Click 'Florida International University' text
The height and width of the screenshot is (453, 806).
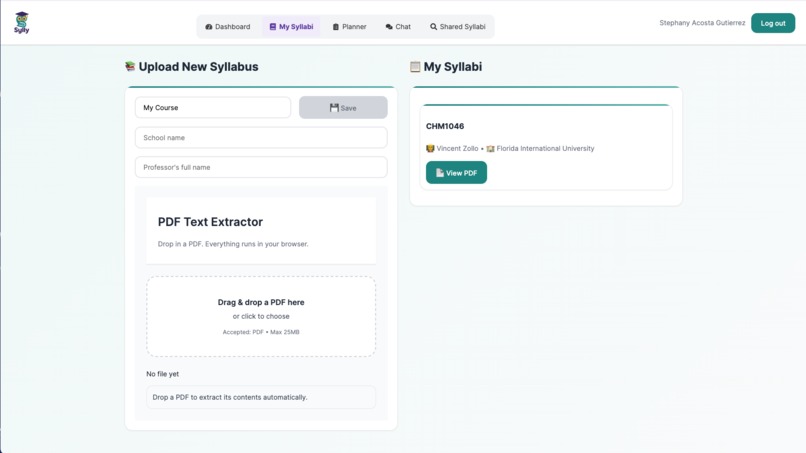click(545, 149)
